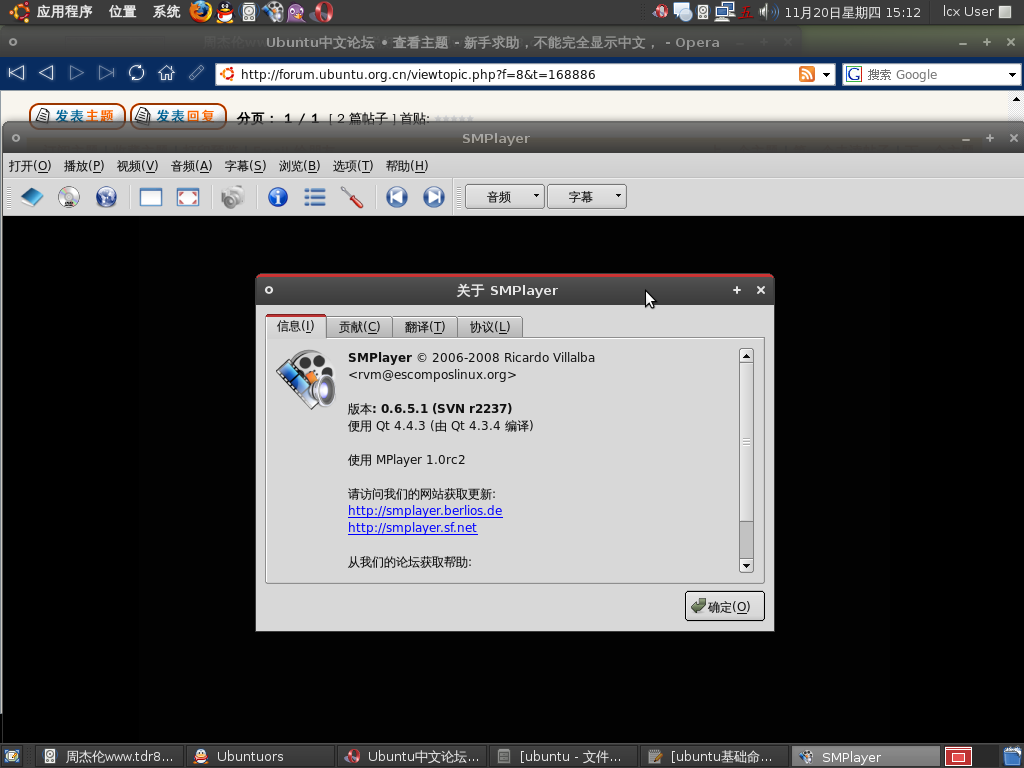Switch to the 贡献(C) tab
The height and width of the screenshot is (768, 1024).
(359, 327)
